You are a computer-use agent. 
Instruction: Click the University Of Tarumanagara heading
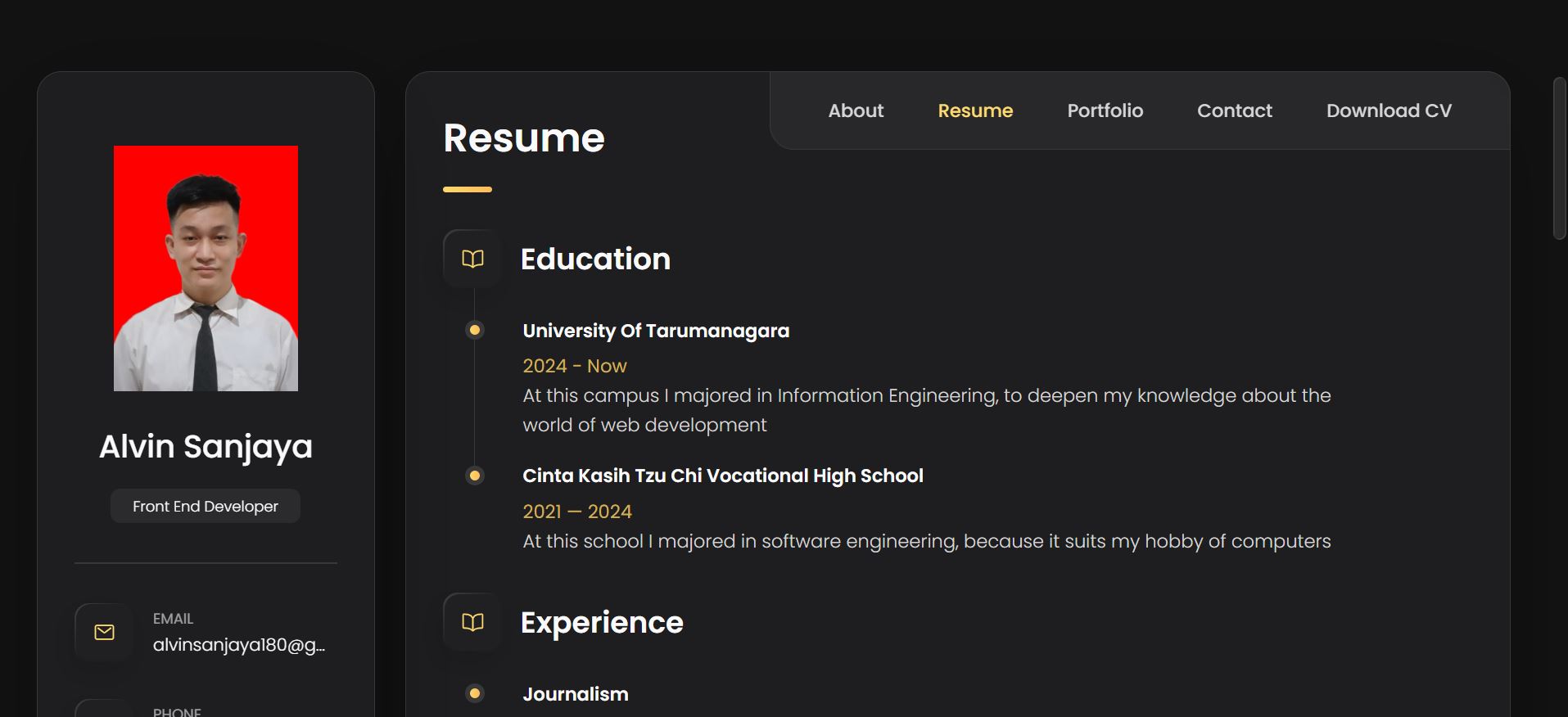(x=656, y=331)
